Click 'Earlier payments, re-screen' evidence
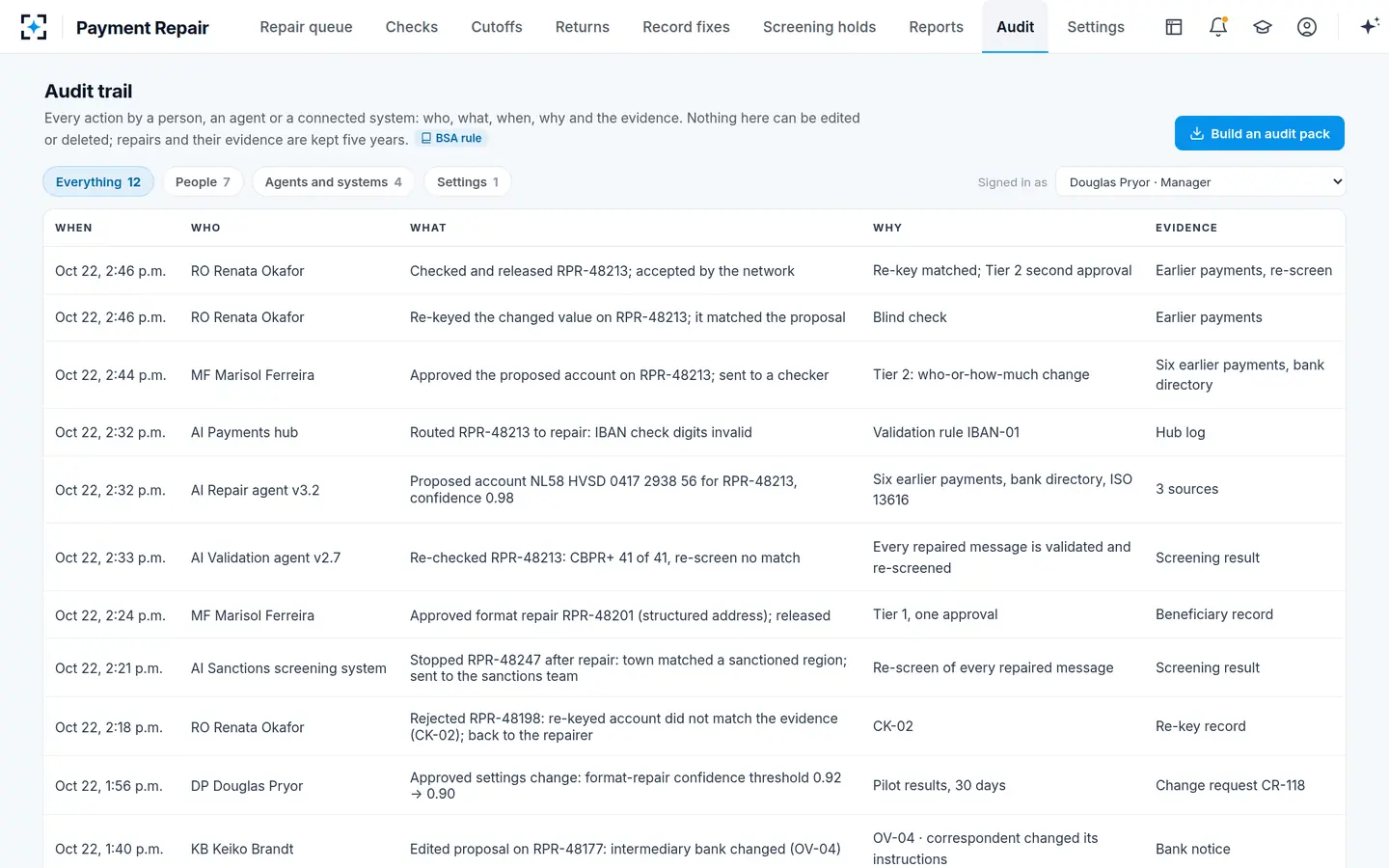This screenshot has width=1389, height=868. point(1244,271)
